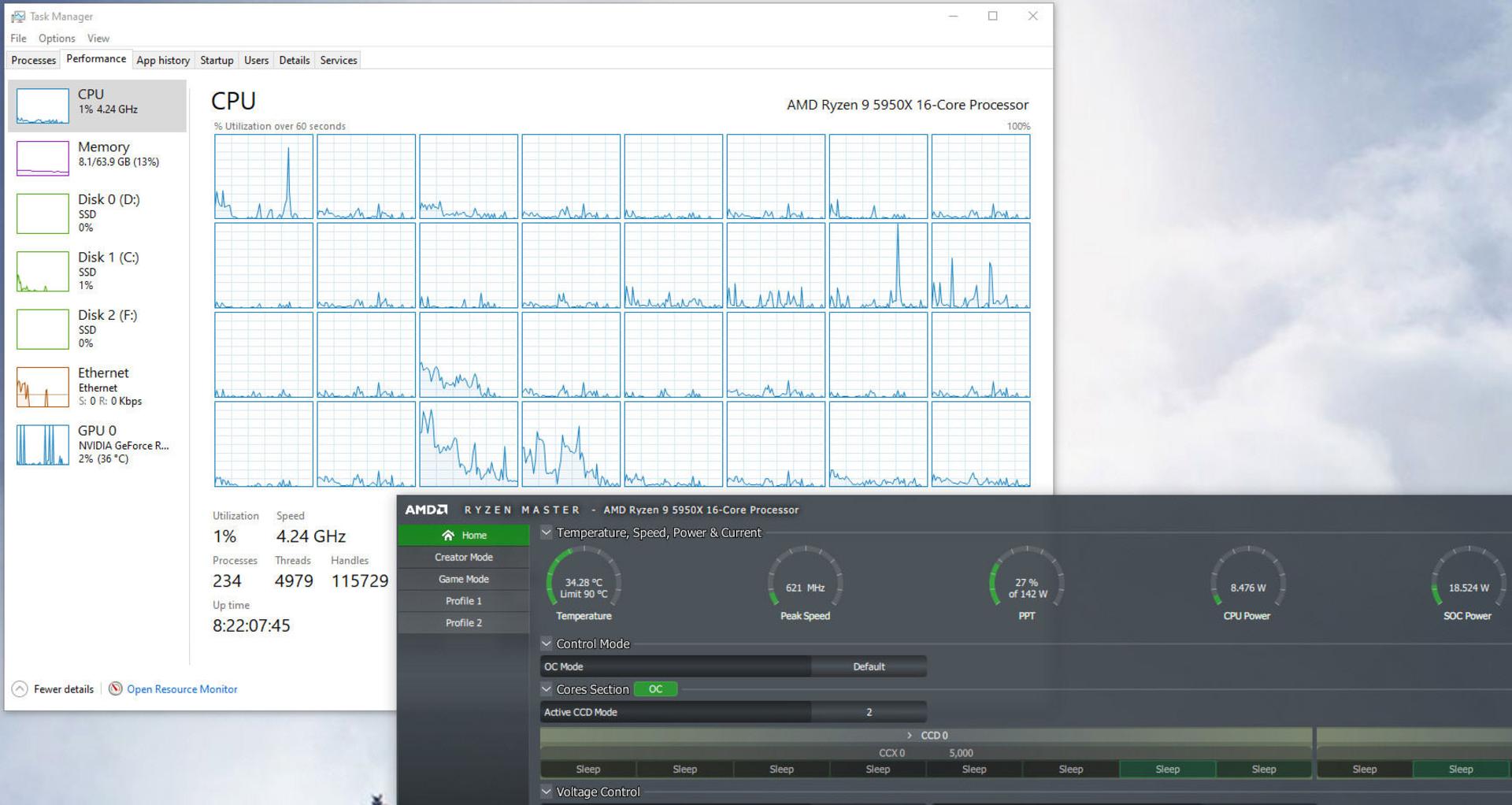The image size is (1512, 805).
Task: Open the Ethernet activity graph
Action: (43, 387)
